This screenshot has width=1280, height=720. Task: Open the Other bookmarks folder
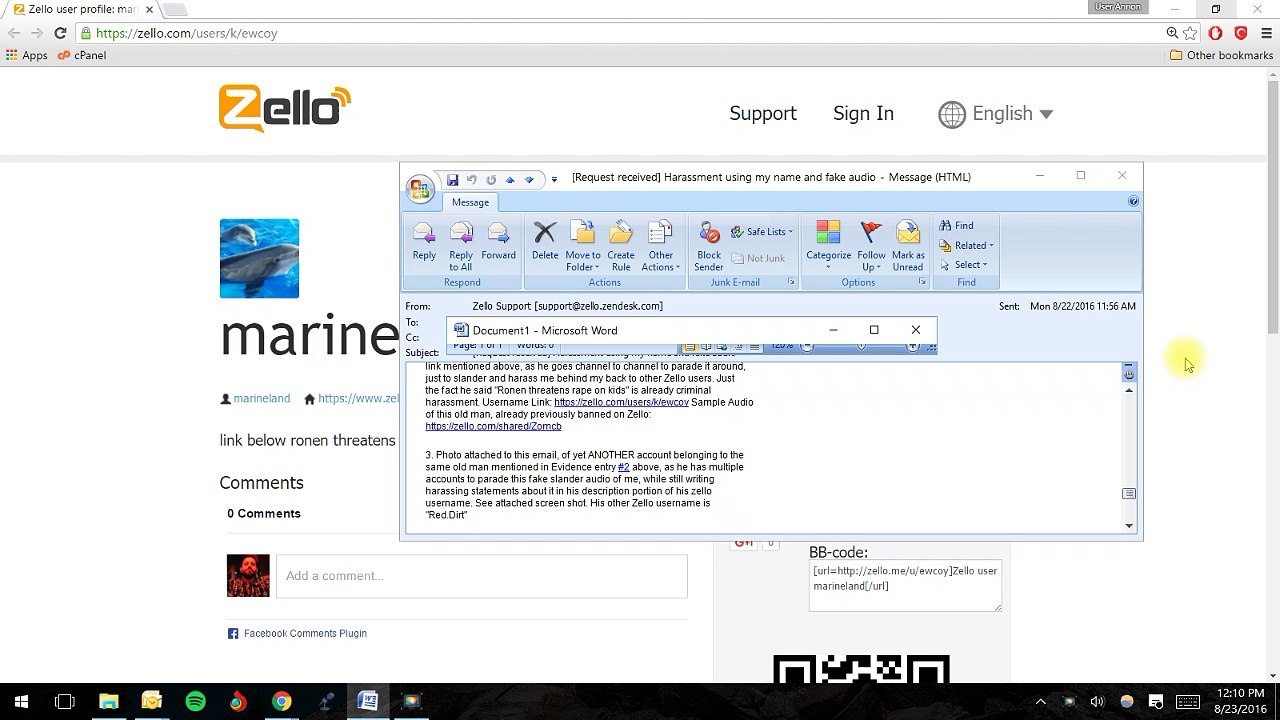[1221, 55]
